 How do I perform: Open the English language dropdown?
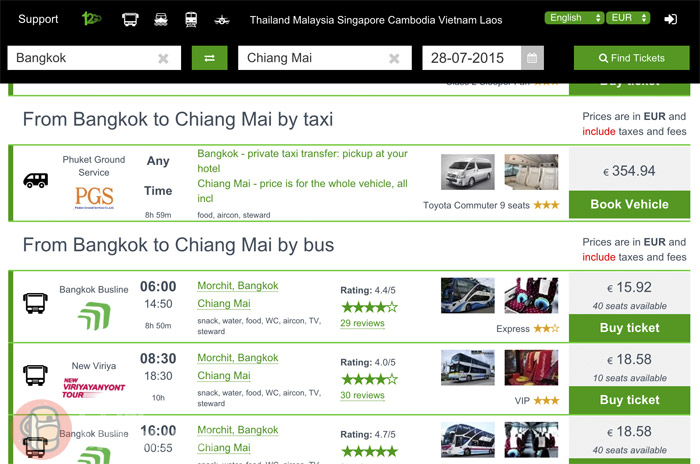click(574, 18)
